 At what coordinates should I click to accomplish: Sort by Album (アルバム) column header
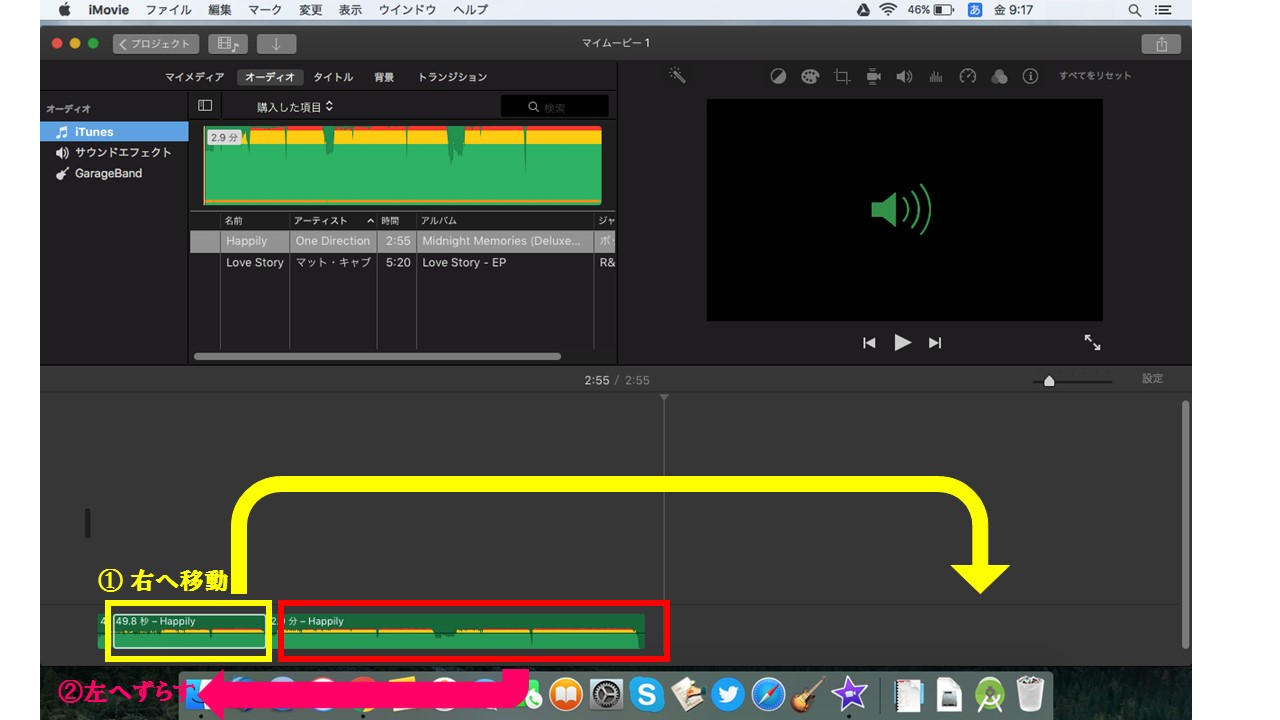(505, 220)
